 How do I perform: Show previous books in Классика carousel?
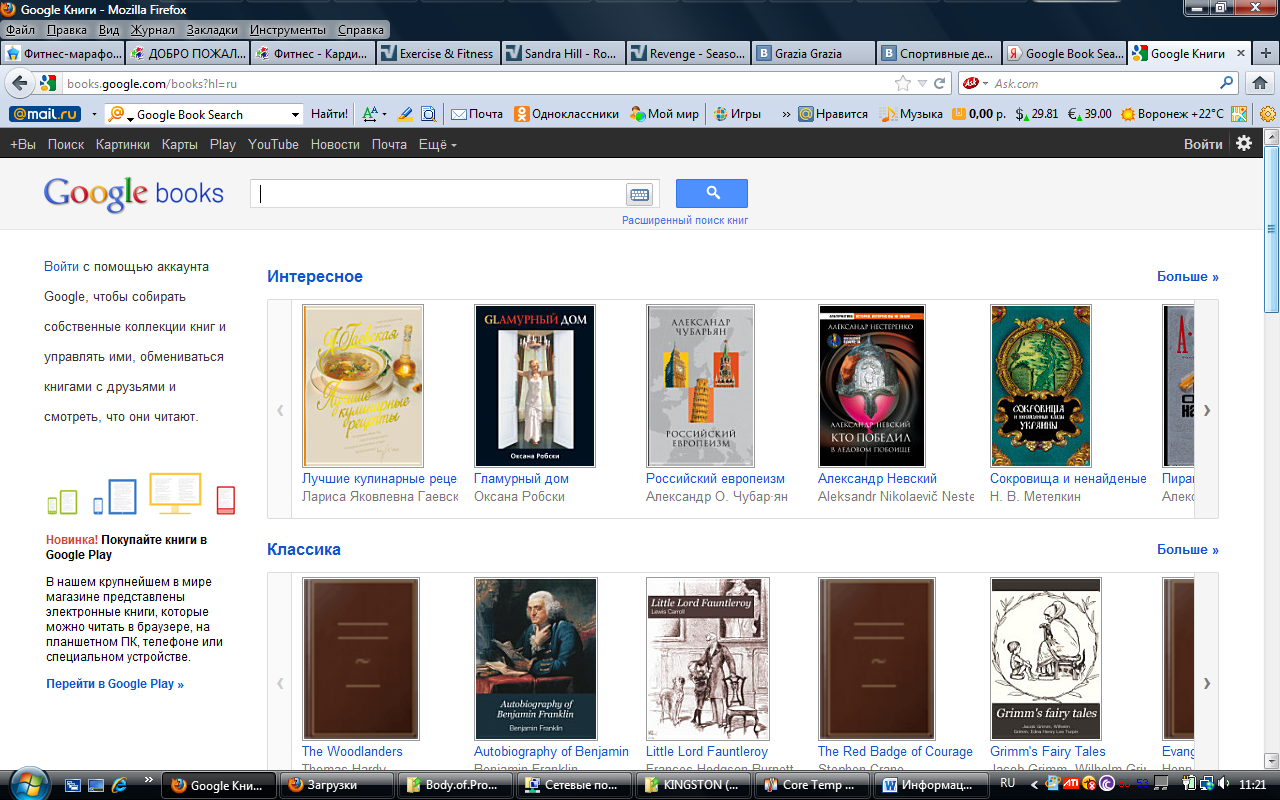point(280,683)
